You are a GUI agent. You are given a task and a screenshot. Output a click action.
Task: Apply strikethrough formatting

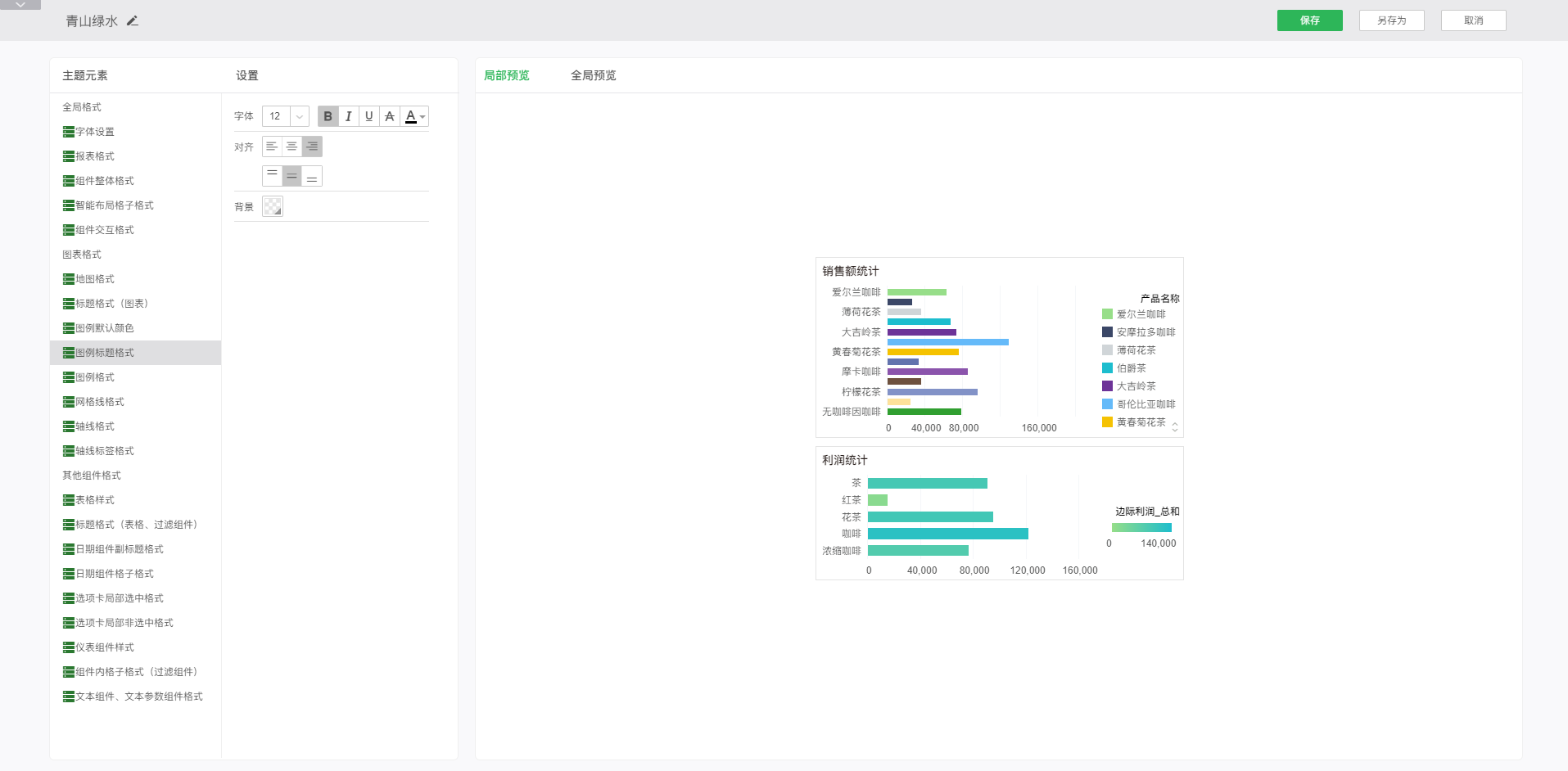click(390, 116)
